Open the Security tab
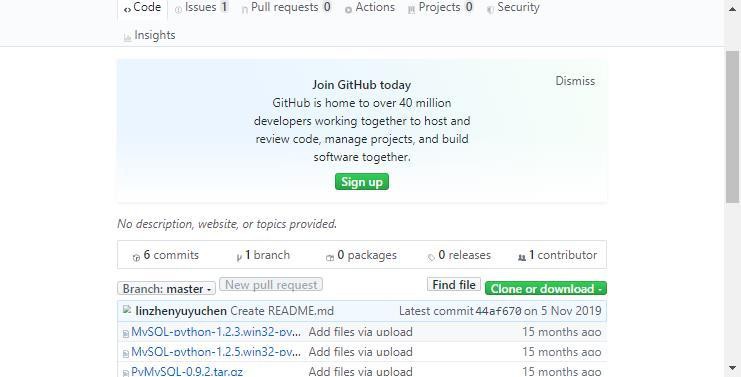The image size is (741, 377). tap(513, 8)
